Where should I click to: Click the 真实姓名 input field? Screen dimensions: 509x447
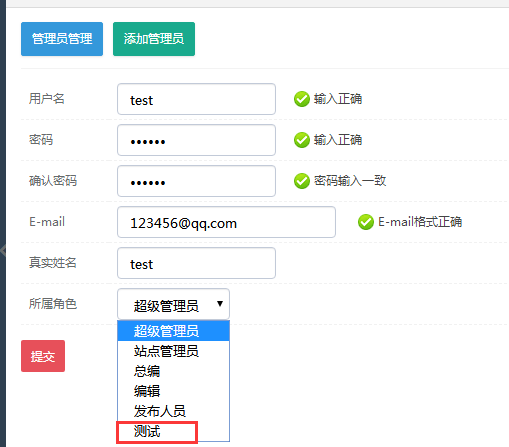click(x=196, y=263)
